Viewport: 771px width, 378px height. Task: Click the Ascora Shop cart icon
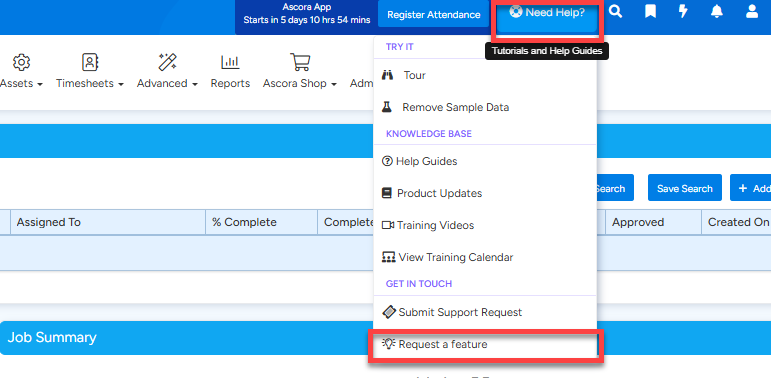pyautogui.click(x=299, y=62)
